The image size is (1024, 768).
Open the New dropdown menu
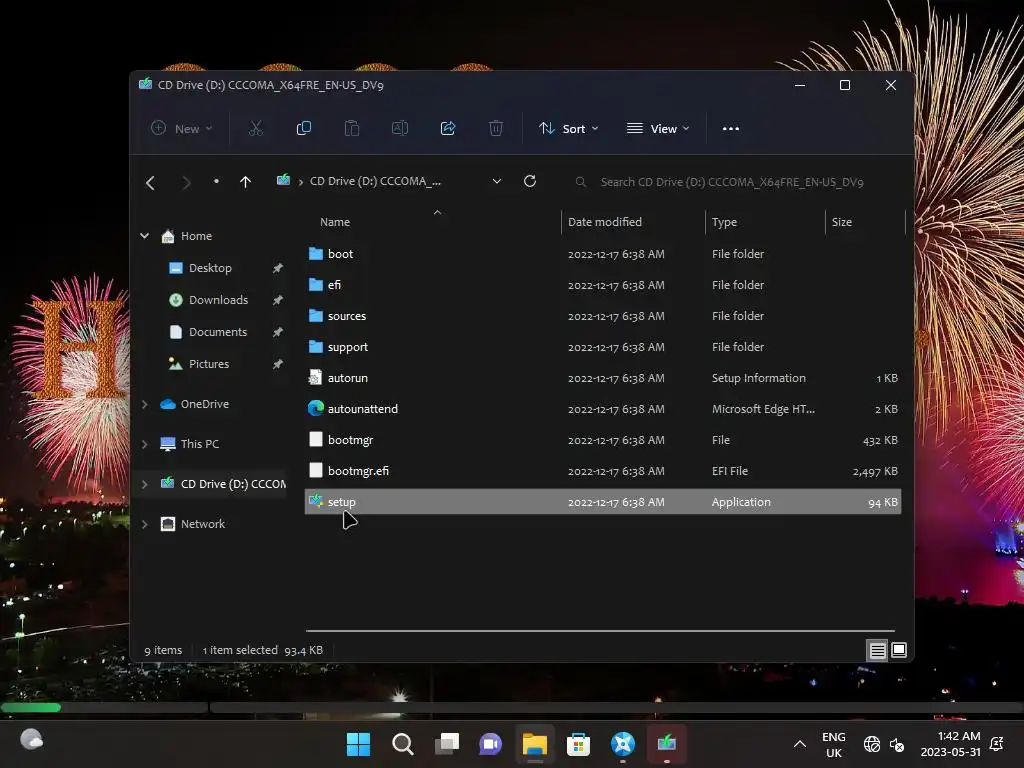point(182,129)
